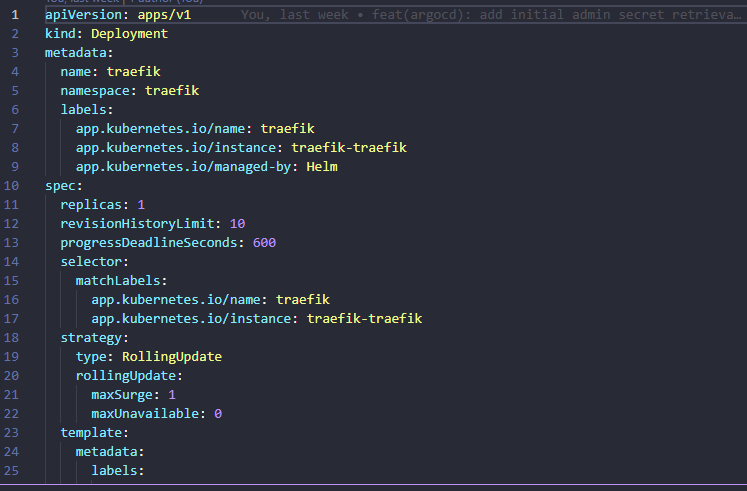Click 'labels:' on line 25

pyautogui.click(x=118, y=471)
